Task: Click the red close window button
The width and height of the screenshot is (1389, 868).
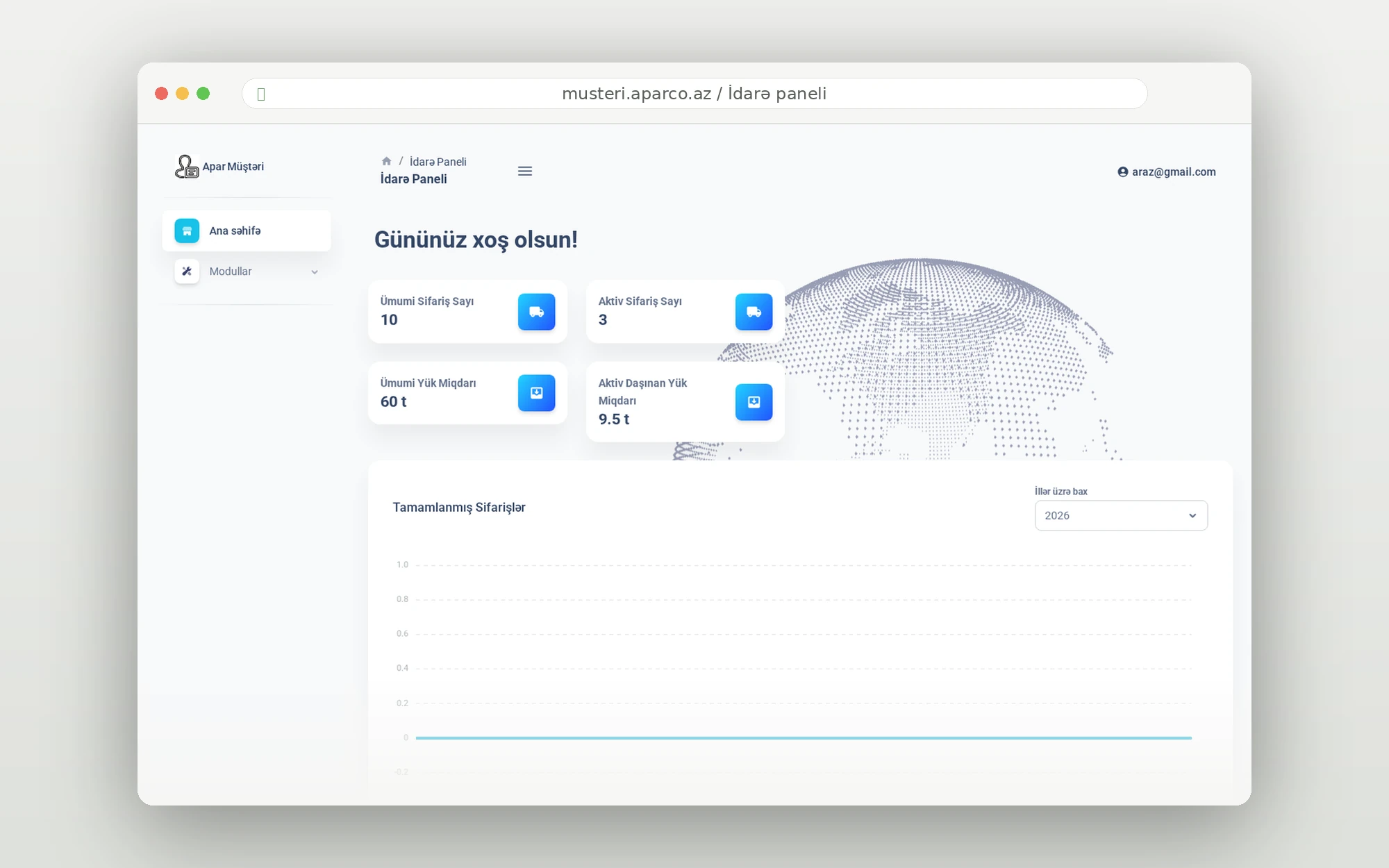Action: pos(162,94)
